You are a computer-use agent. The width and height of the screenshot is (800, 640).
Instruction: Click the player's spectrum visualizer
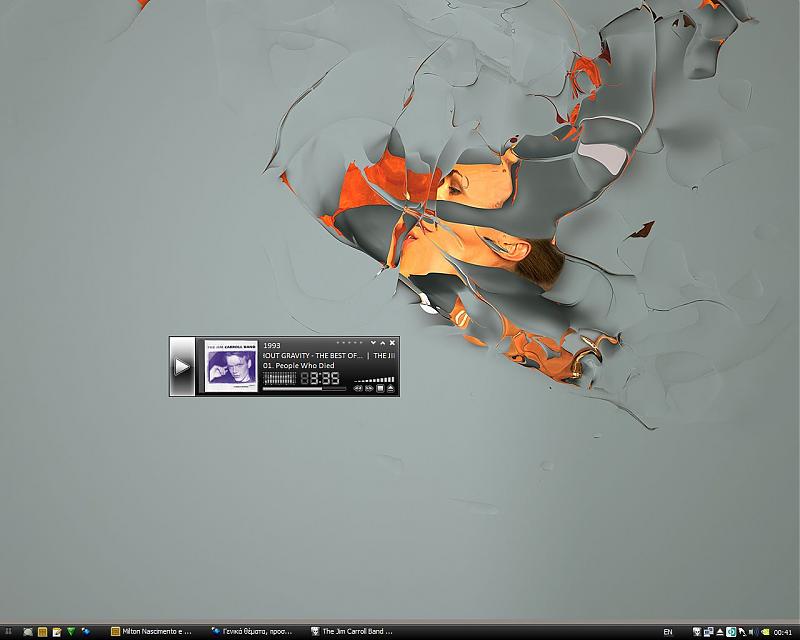click(x=280, y=378)
